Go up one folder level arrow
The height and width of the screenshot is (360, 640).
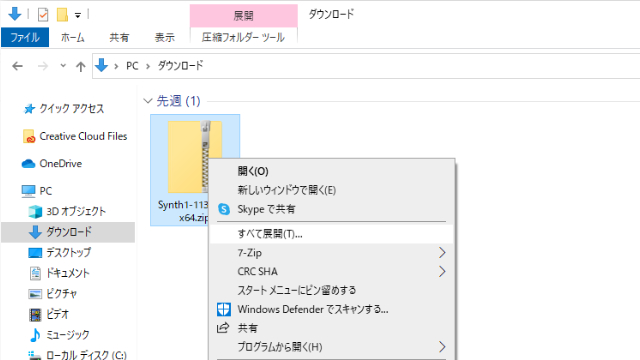(x=81, y=66)
